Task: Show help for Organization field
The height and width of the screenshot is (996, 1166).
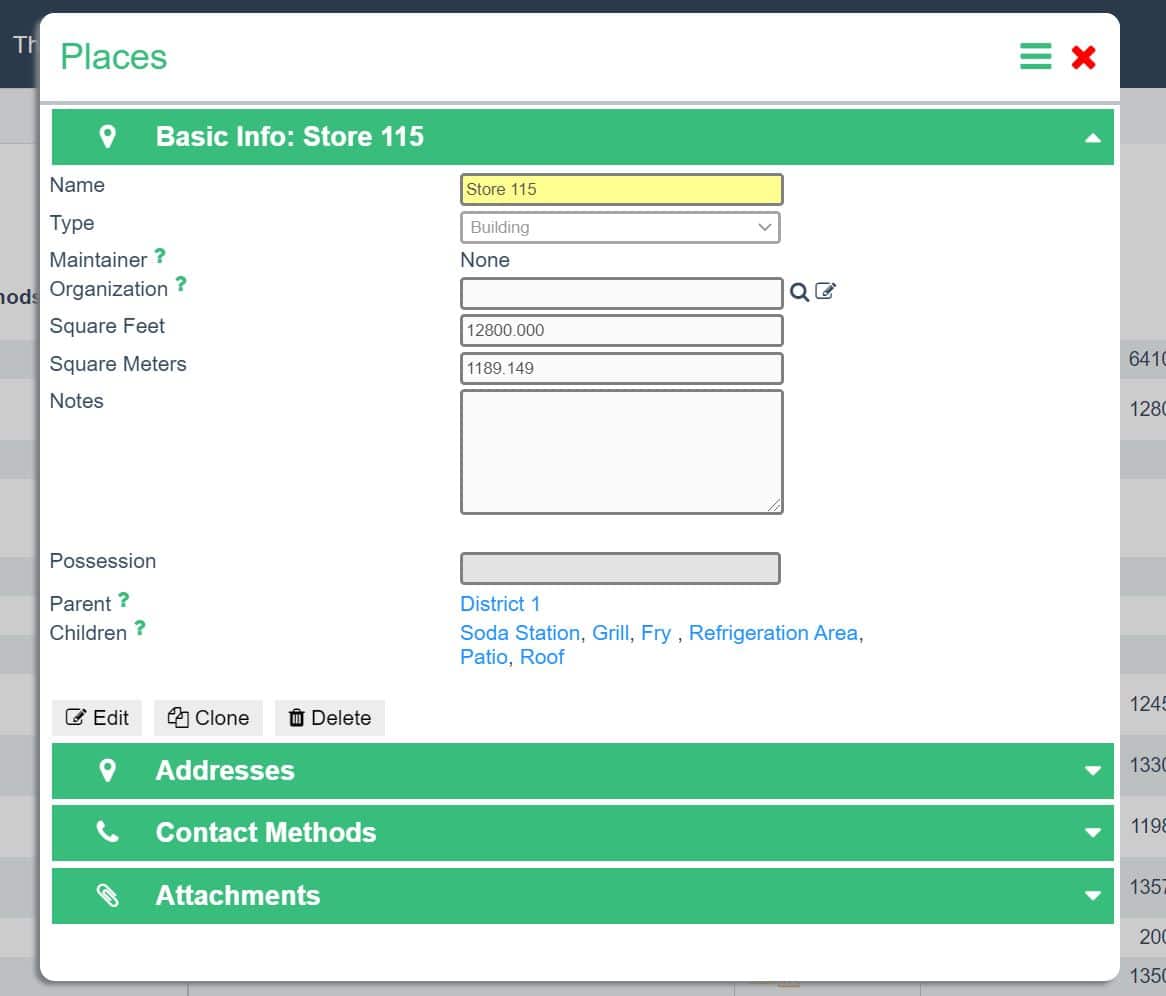Action: coord(181,285)
